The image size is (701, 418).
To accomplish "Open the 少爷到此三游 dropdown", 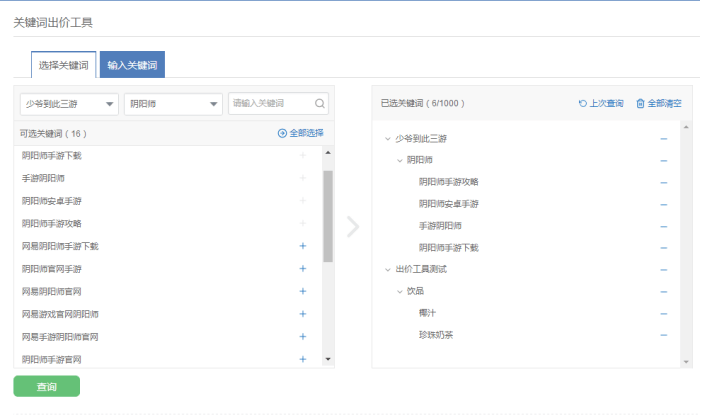I will [68, 103].
